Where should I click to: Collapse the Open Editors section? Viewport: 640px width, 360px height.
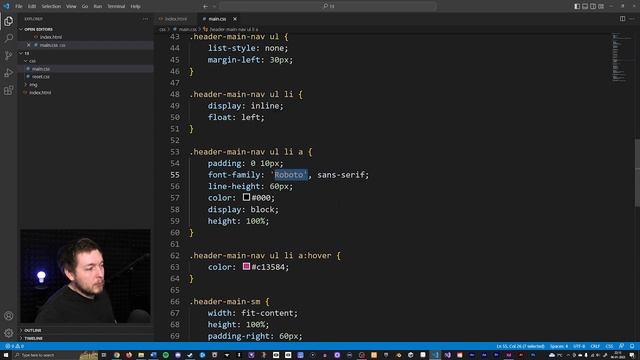pyautogui.click(x=38, y=29)
